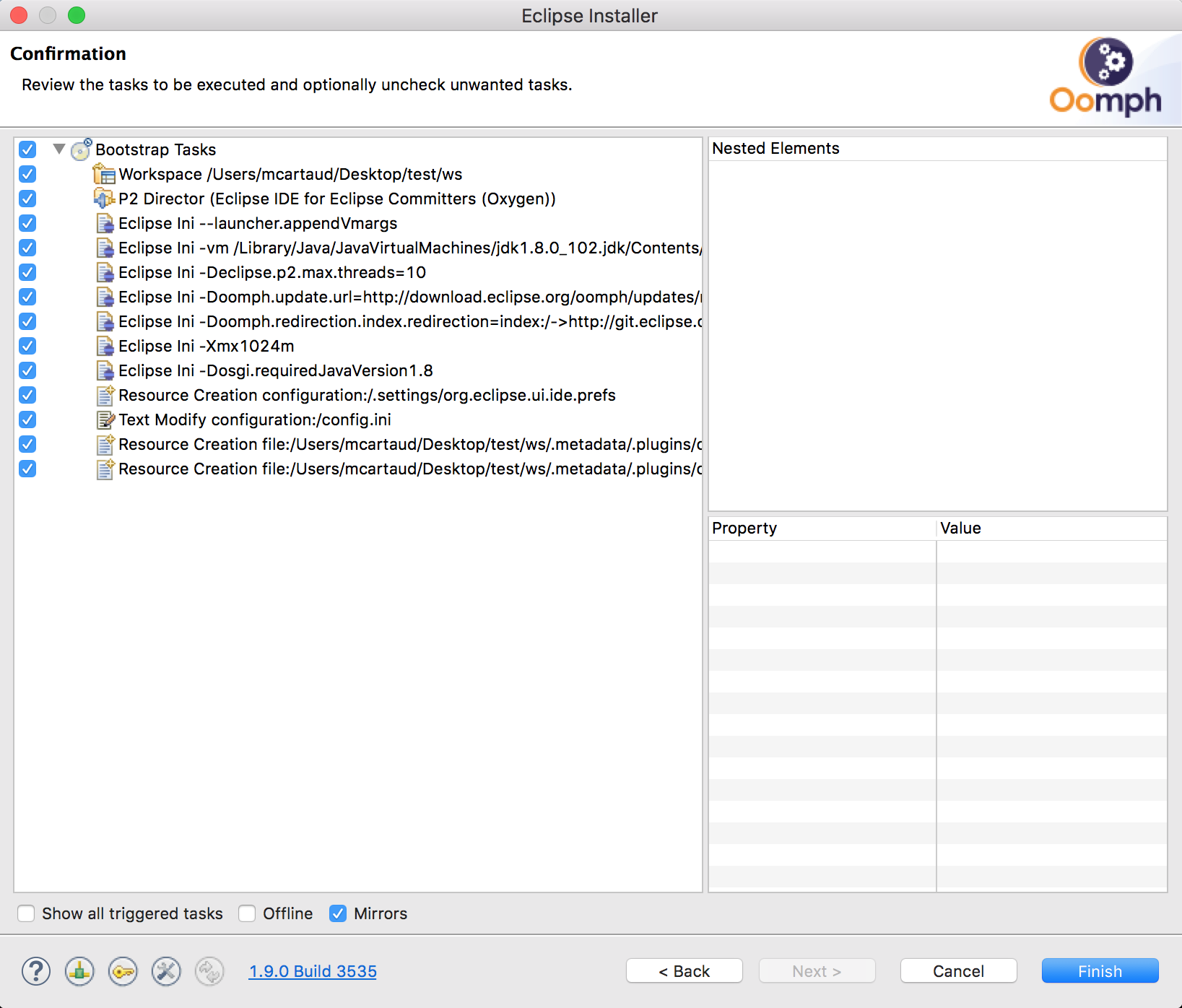The height and width of the screenshot is (1008, 1182).
Task: Uncheck Text Modify config.ini checkbox
Action: tap(27, 420)
